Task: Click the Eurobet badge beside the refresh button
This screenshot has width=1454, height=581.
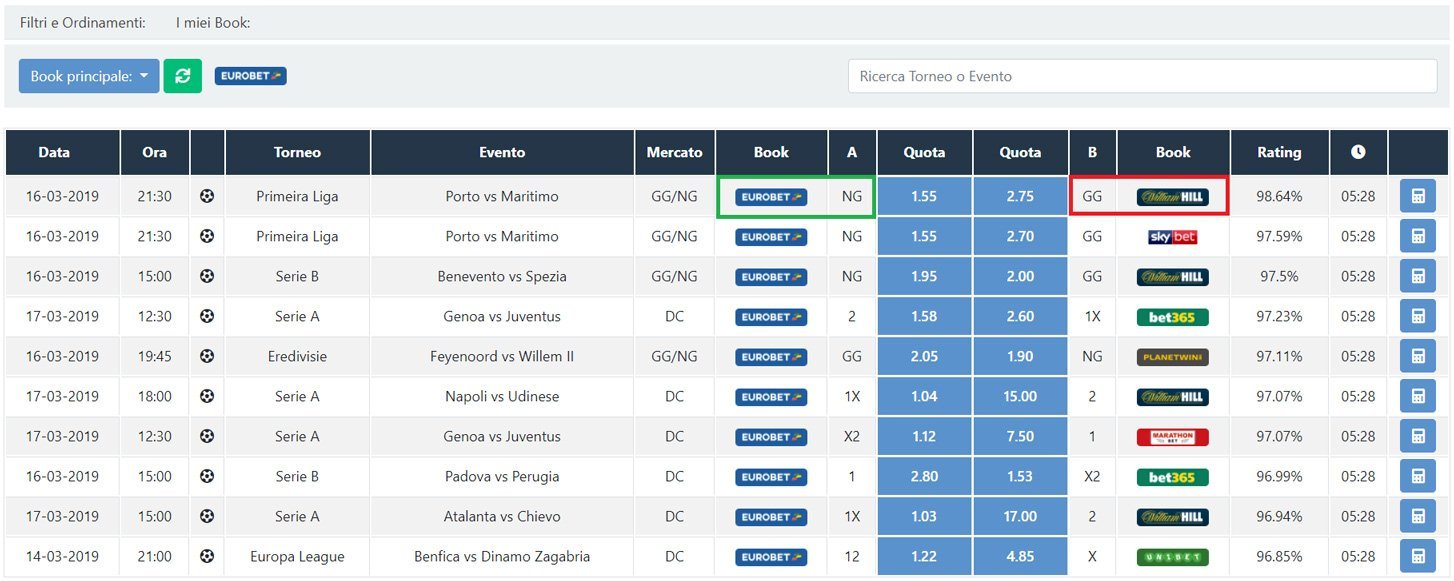Action: click(x=250, y=76)
